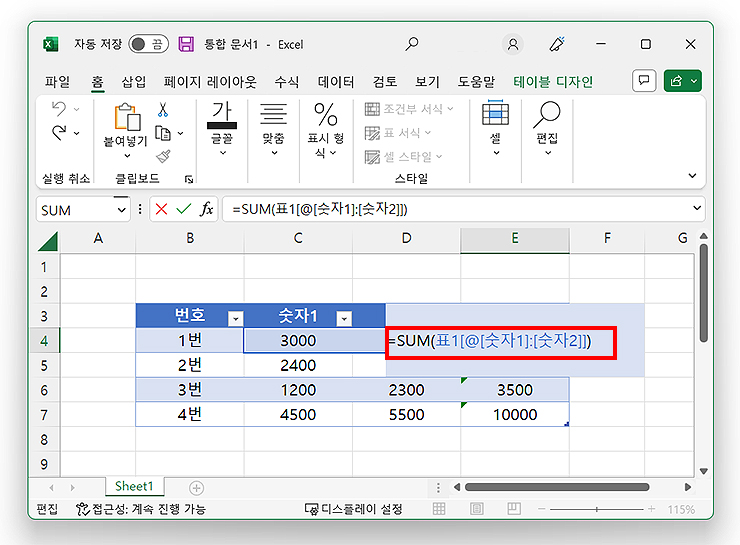
Task: Open the 편집 editing group
Action: tap(547, 127)
